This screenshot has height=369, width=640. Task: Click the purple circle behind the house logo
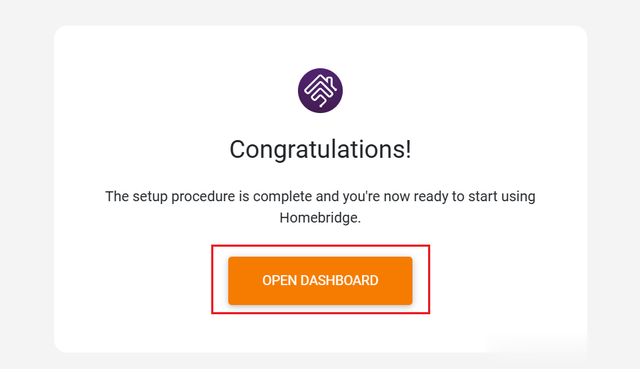point(305,102)
